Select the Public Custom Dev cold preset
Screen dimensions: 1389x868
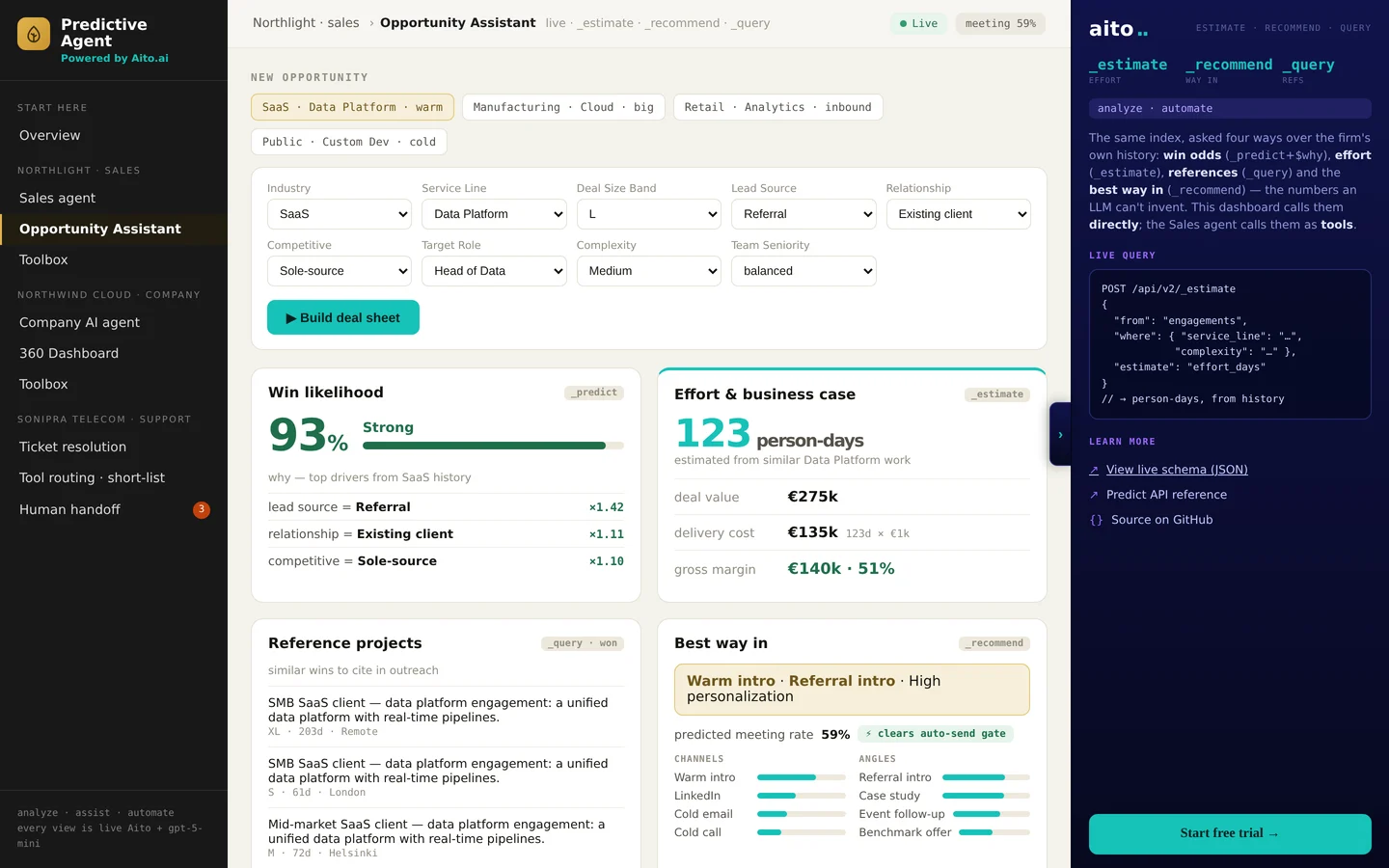click(348, 142)
